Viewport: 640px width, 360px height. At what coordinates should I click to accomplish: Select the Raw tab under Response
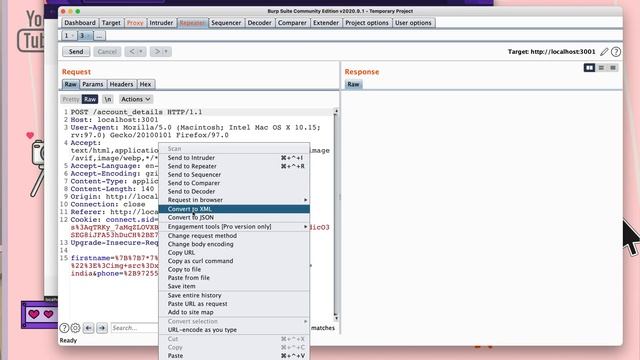[353, 84]
